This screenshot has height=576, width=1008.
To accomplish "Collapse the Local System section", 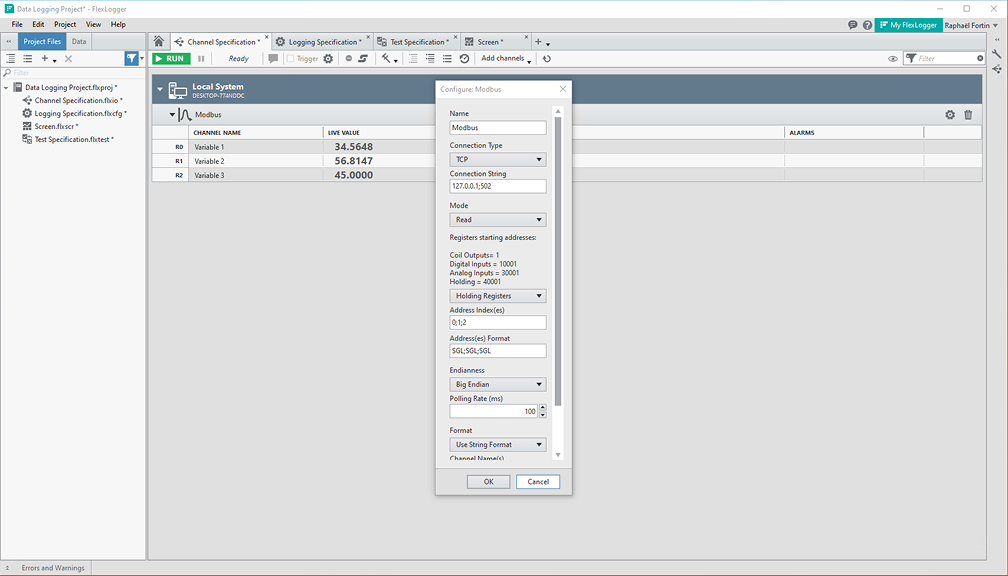I will 160,89.
